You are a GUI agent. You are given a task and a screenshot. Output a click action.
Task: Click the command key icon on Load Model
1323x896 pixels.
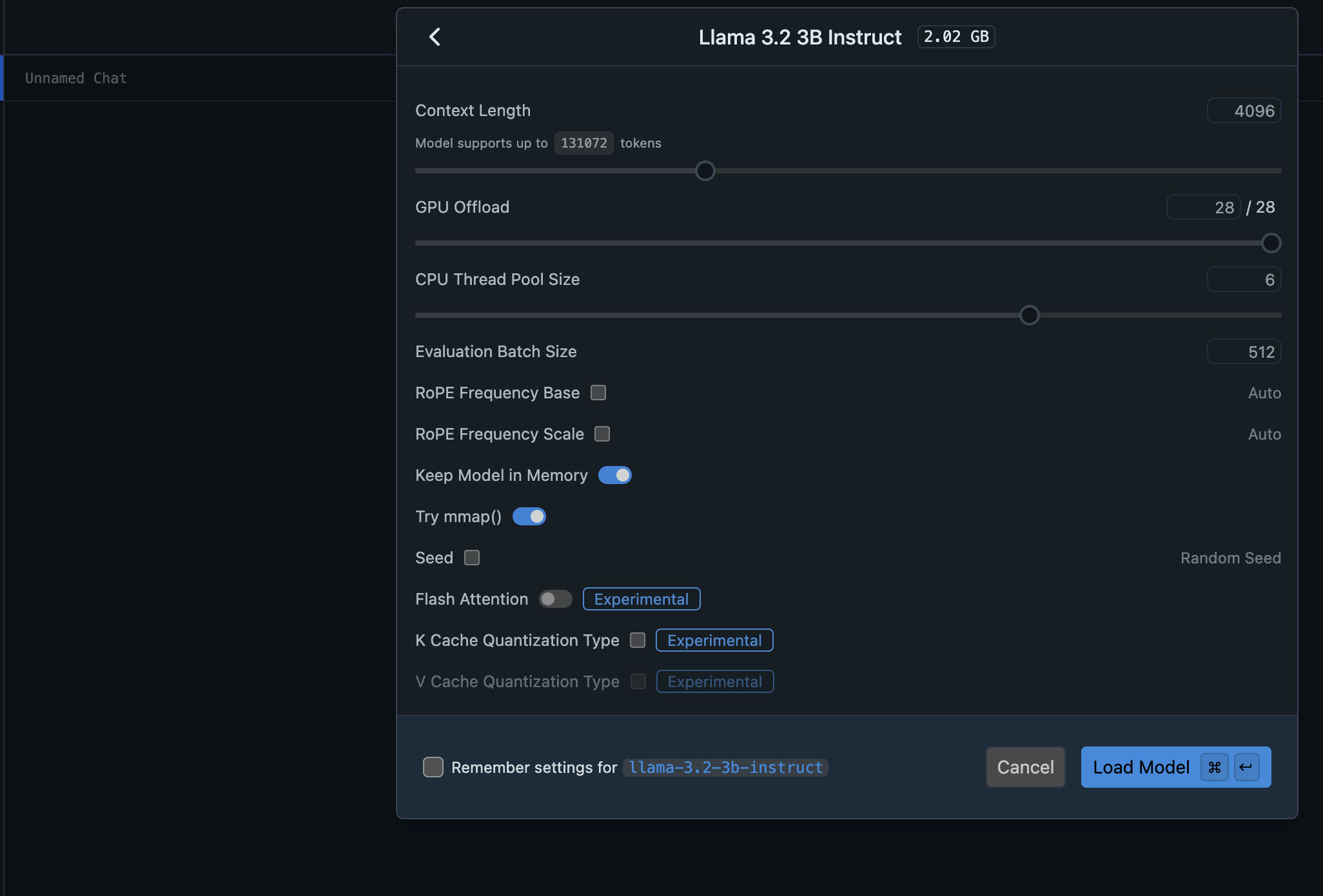coord(1214,767)
